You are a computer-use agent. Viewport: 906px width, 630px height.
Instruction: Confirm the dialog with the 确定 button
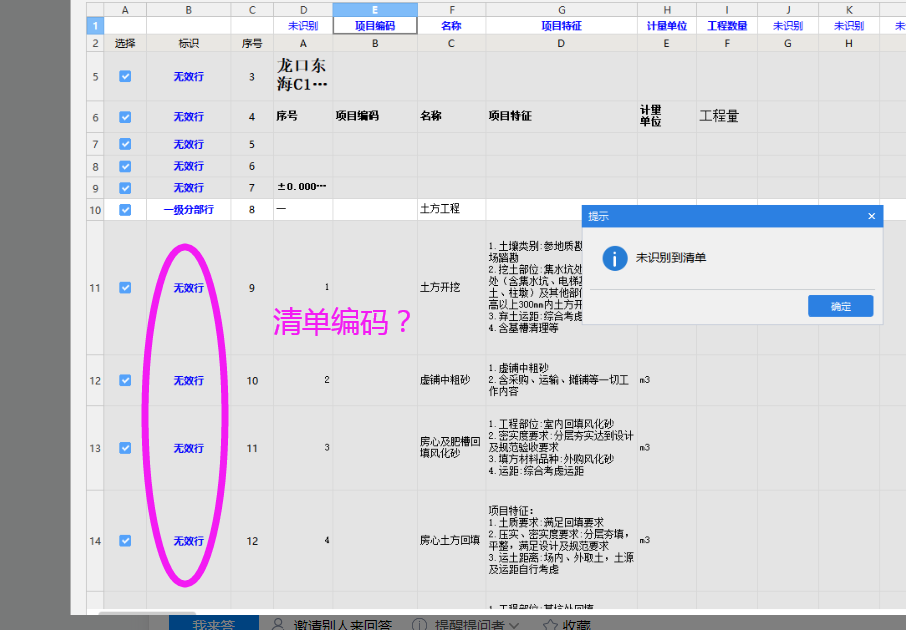click(x=840, y=306)
